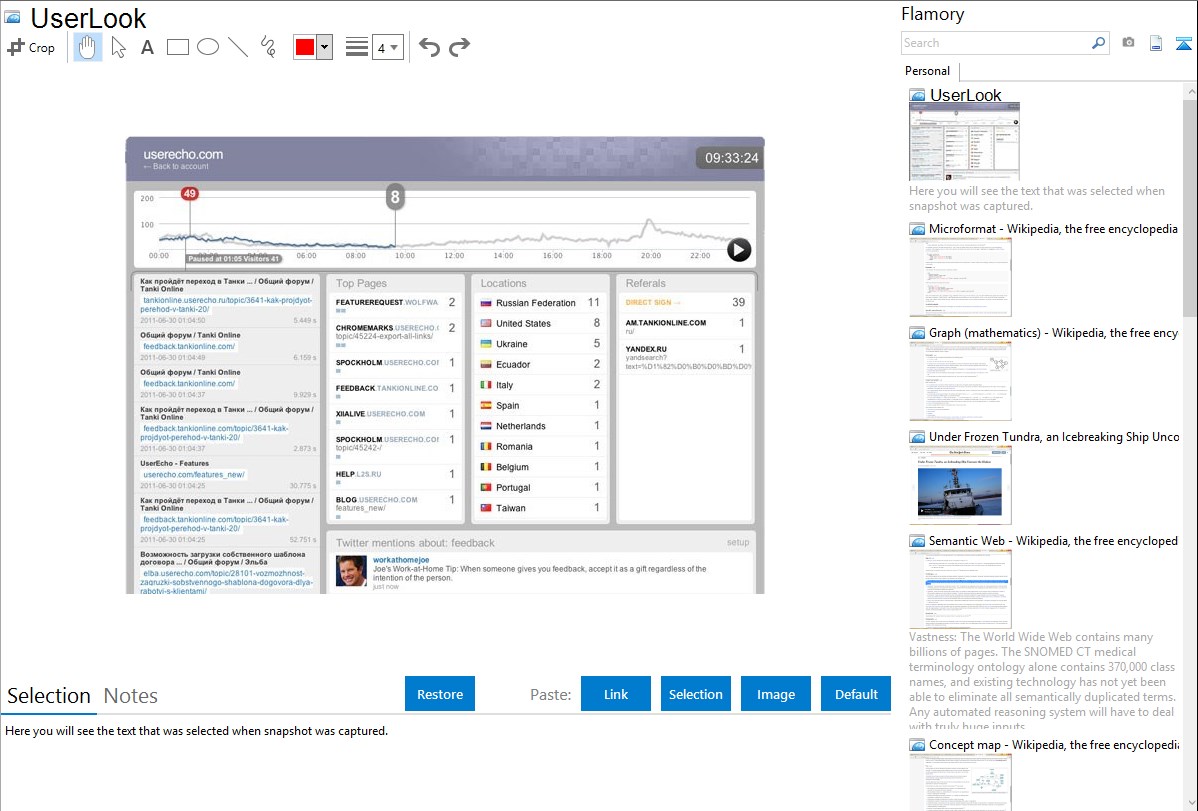
Task: Open the Under Frozen Tundra snapshot thumbnail
Action: (x=960, y=485)
